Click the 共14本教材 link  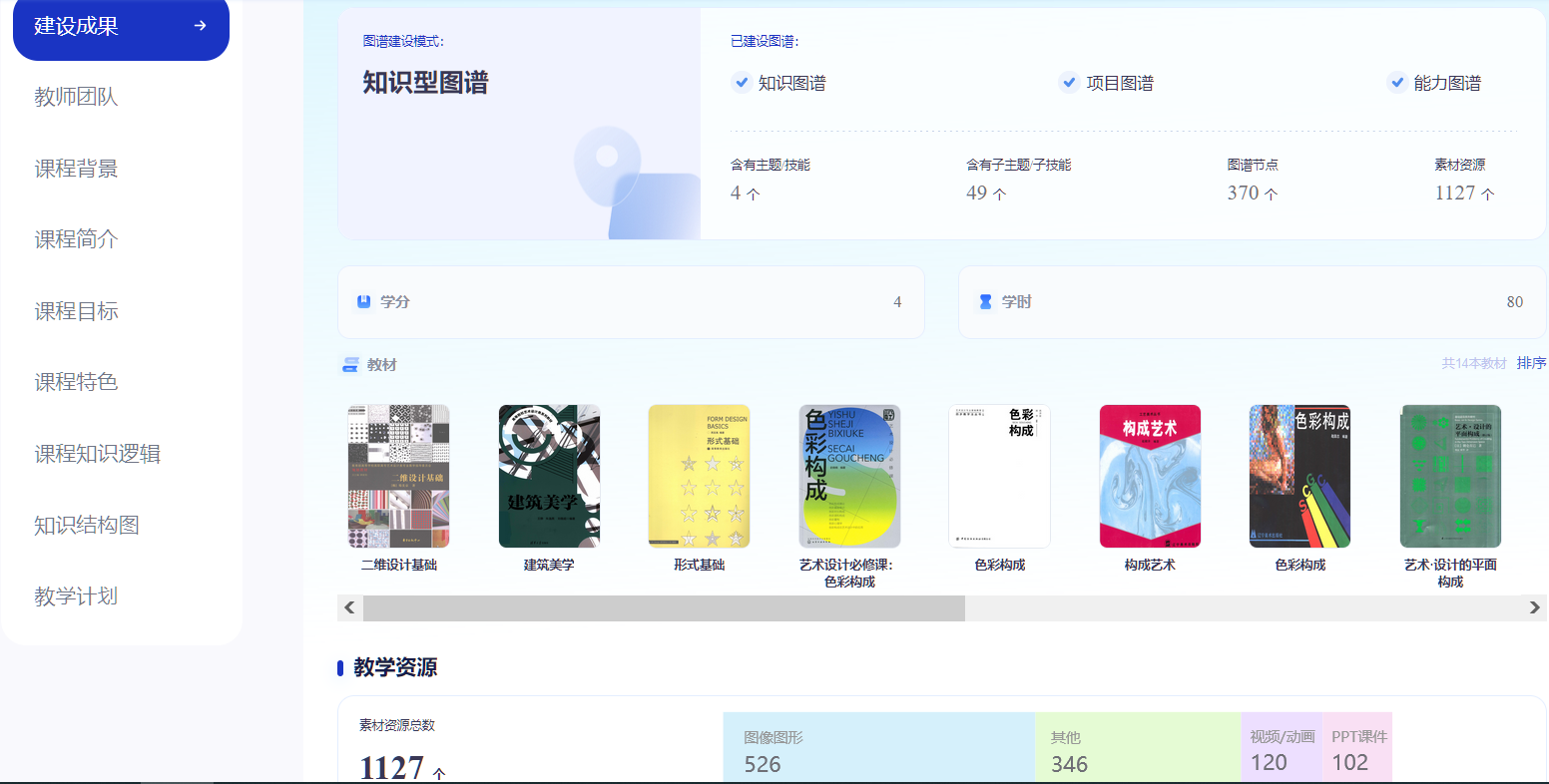[x=1473, y=363]
